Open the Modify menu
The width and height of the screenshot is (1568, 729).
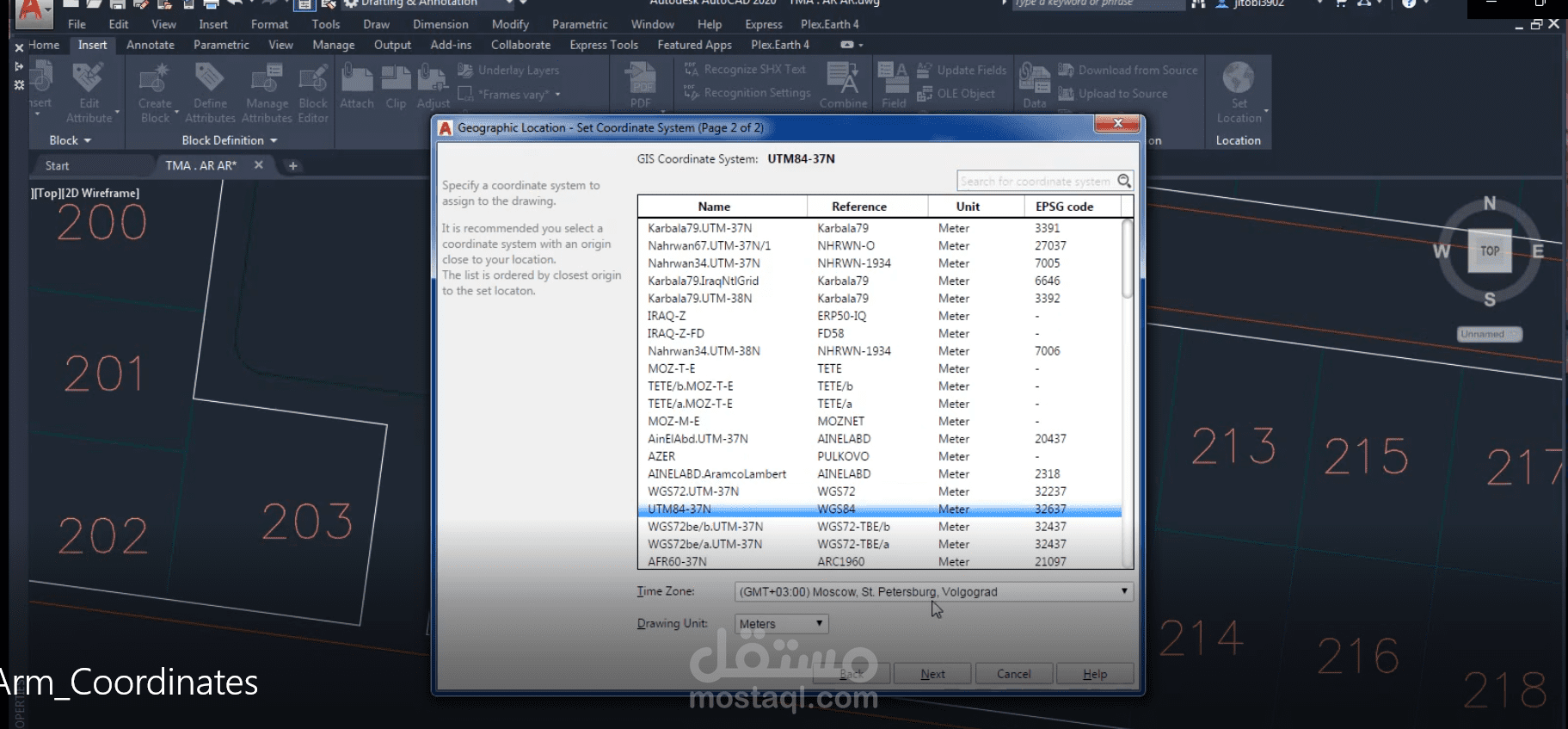[x=510, y=24]
